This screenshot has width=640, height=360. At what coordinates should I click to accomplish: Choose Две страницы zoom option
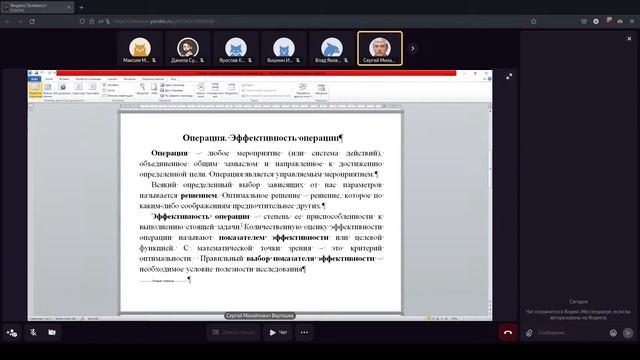[x=172, y=90]
